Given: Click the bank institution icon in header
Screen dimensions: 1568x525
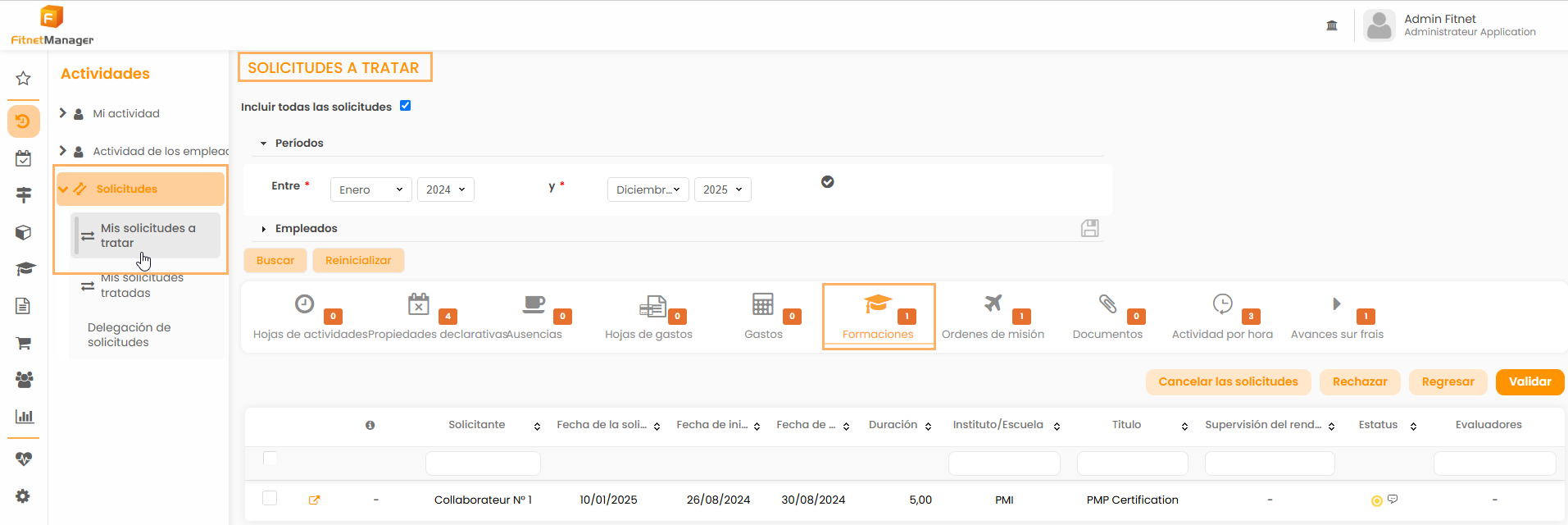Looking at the screenshot, I should click(1332, 25).
